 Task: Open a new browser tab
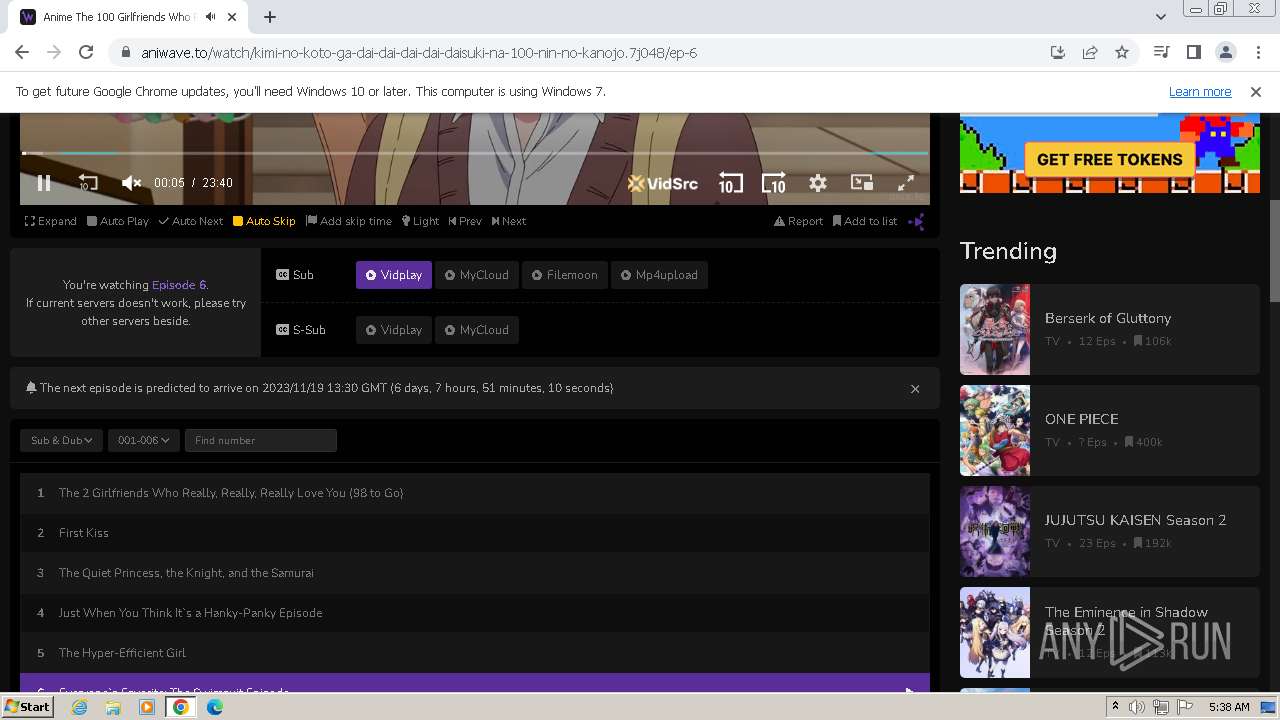270,17
